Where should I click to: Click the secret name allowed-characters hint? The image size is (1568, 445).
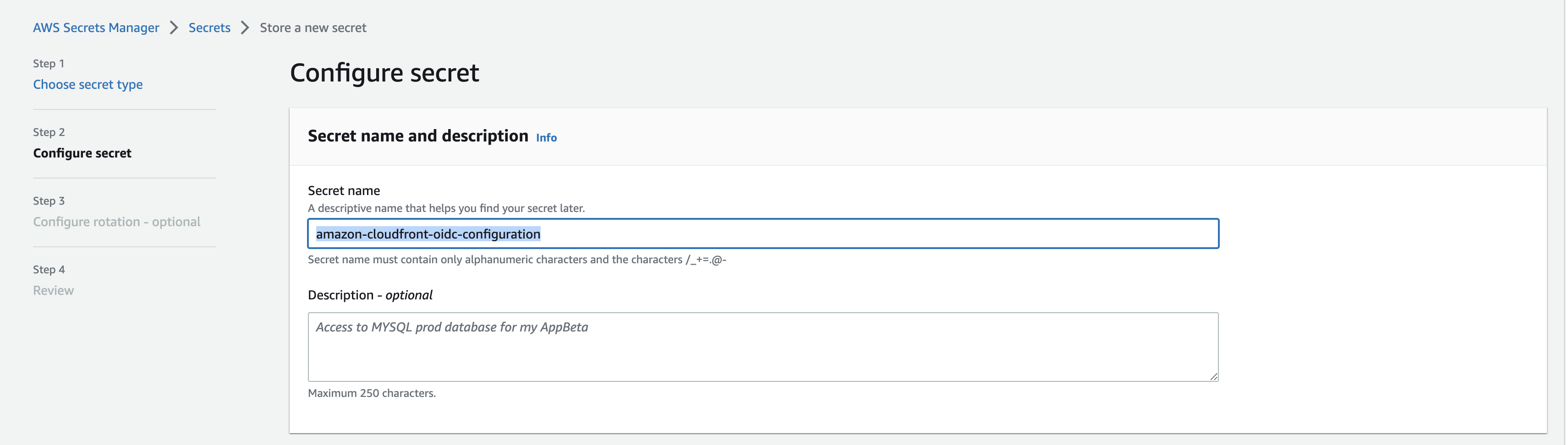(517, 260)
